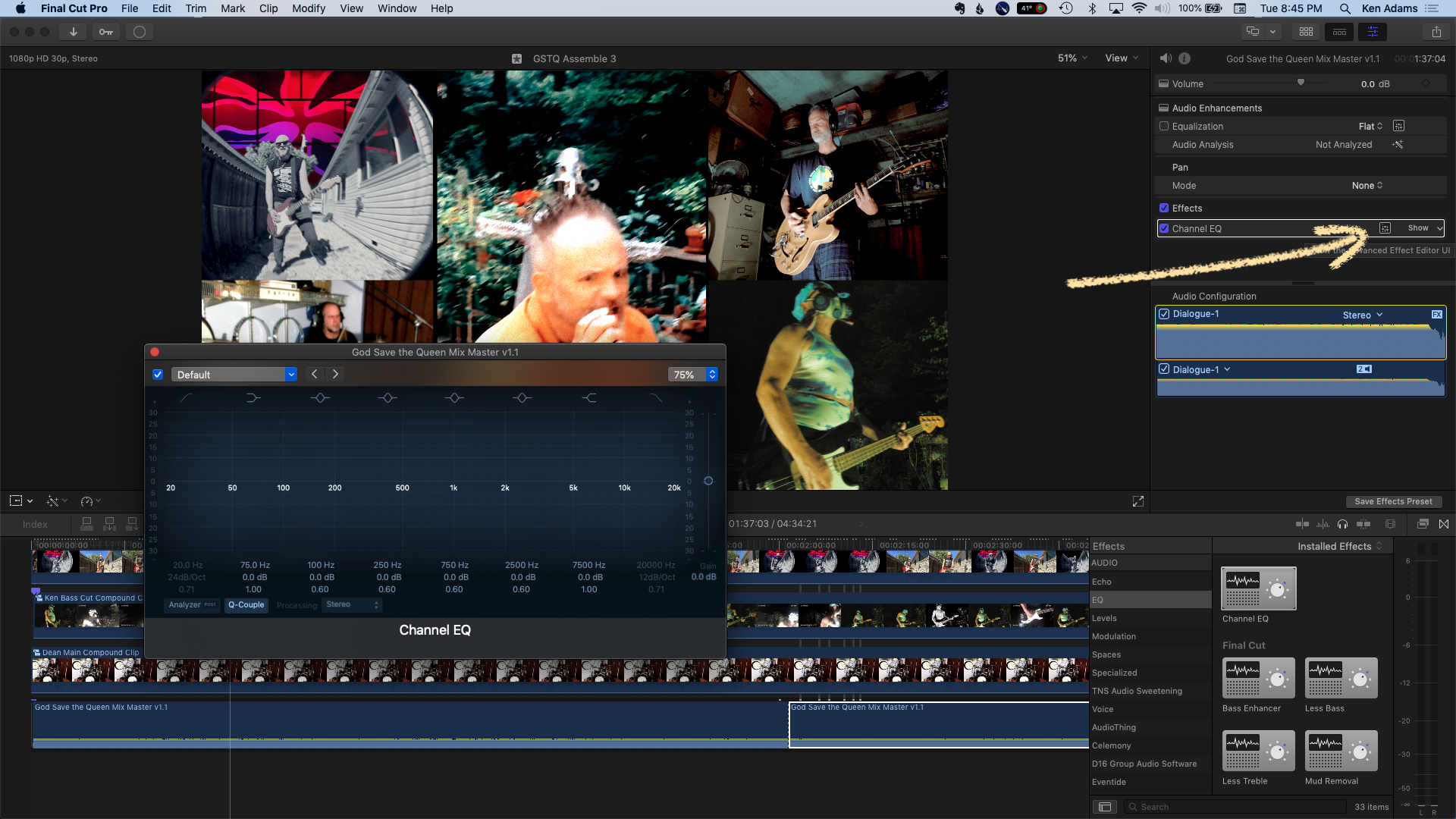Viewport: 1456px width, 819px height.
Task: Click the Share export icon in the toolbar
Action: (1436, 32)
